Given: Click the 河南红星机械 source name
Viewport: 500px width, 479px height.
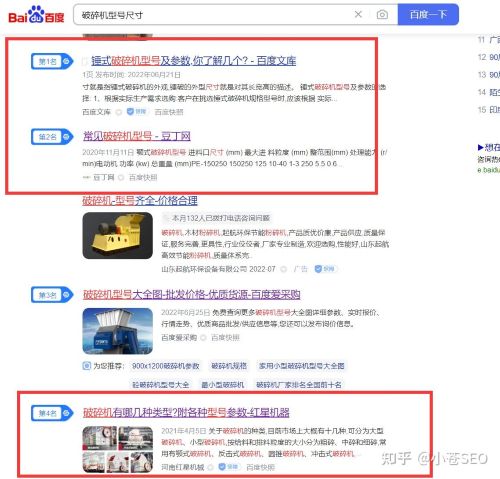Looking at the screenshot, I should [x=183, y=467].
